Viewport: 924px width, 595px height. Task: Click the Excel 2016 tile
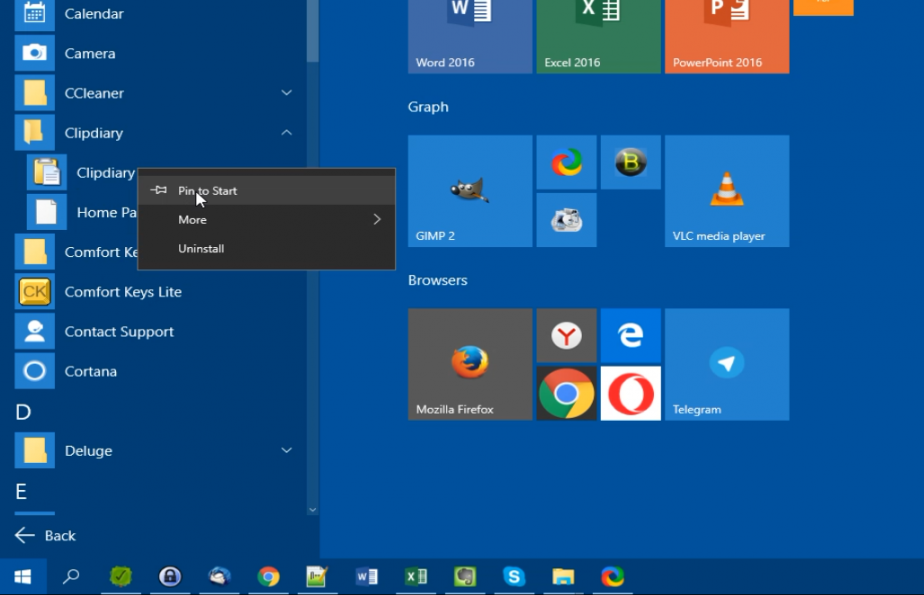click(598, 35)
